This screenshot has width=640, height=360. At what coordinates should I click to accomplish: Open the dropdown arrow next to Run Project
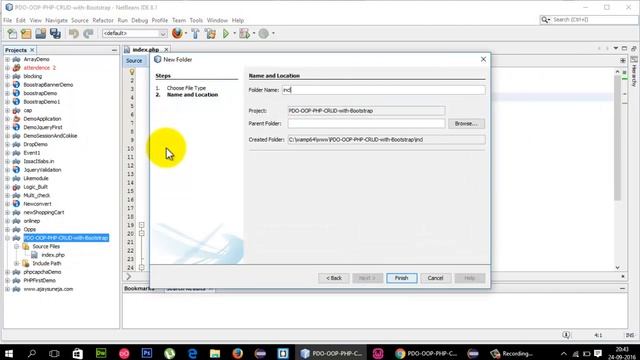(x=235, y=33)
